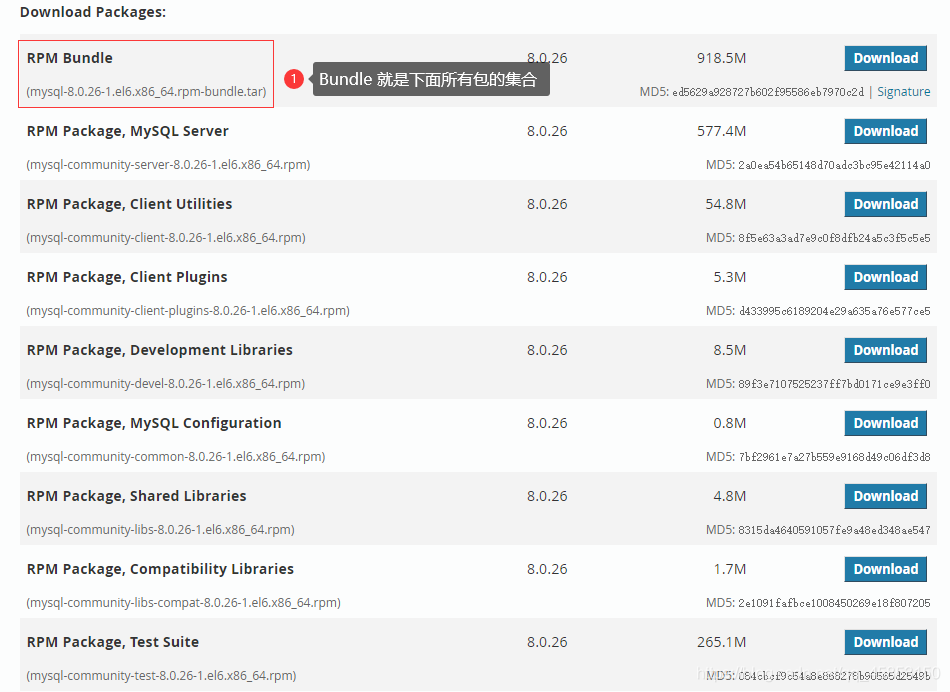Click the 918.5M size value
The height and width of the screenshot is (692, 950).
click(722, 58)
